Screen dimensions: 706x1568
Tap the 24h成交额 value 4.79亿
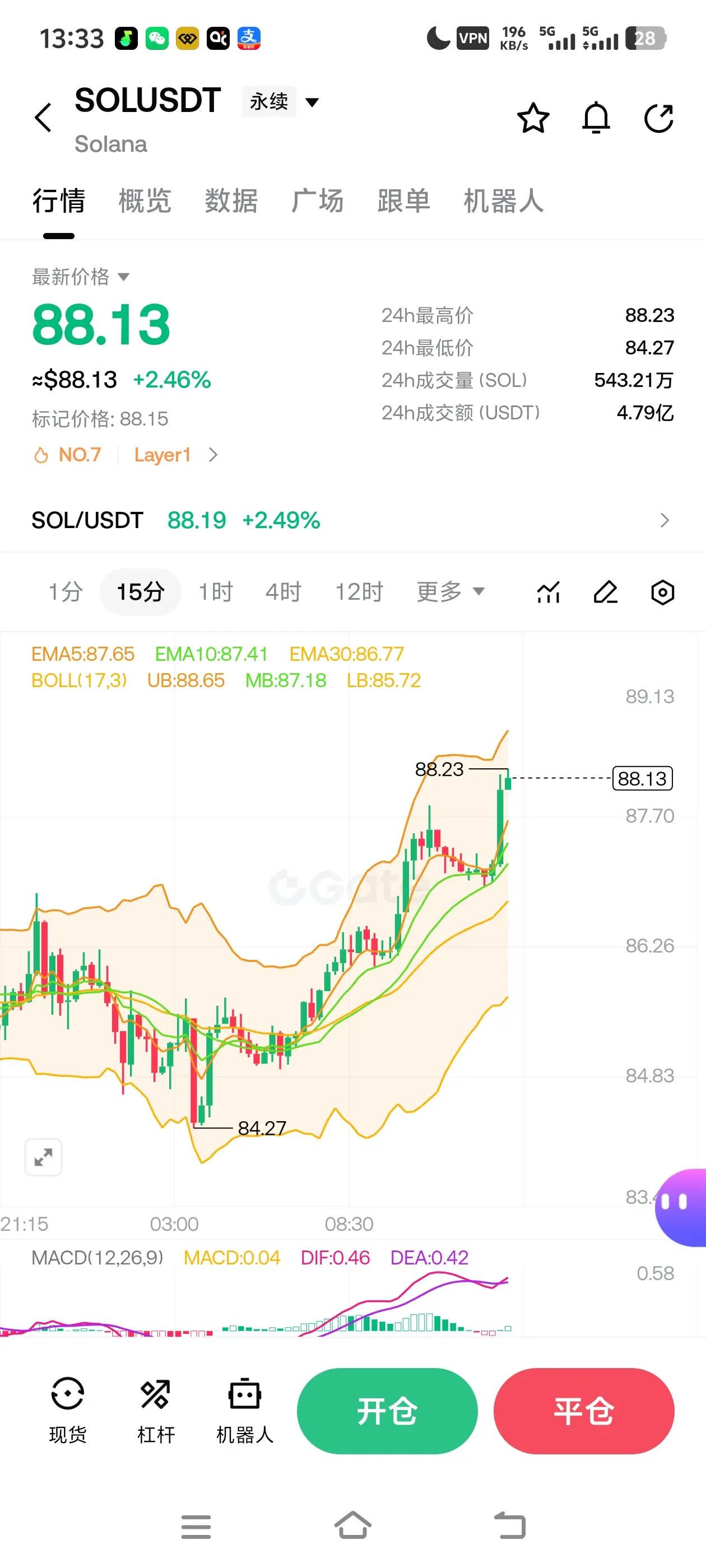click(645, 413)
